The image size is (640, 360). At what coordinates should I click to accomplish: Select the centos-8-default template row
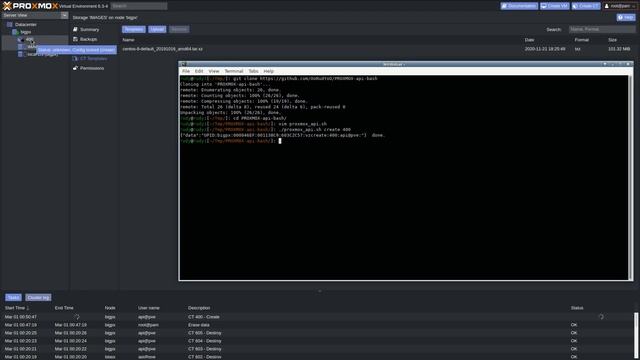378,49
